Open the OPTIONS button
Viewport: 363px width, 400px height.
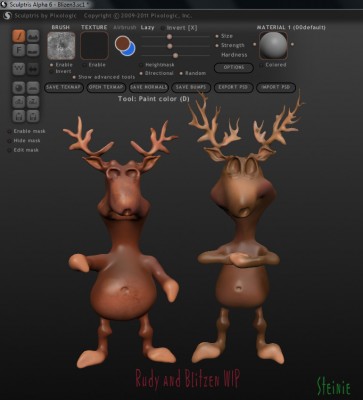[x=234, y=67]
